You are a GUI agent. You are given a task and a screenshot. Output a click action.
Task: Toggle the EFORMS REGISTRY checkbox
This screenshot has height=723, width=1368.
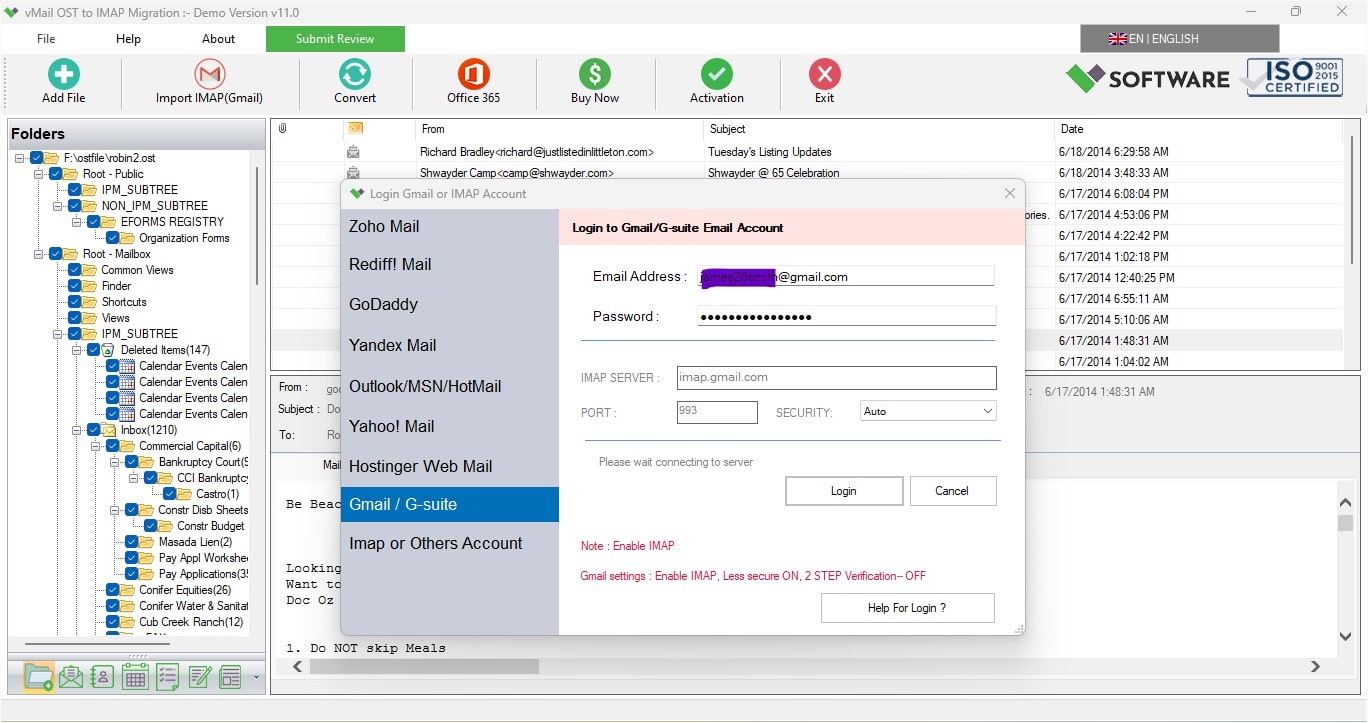[x=94, y=222]
